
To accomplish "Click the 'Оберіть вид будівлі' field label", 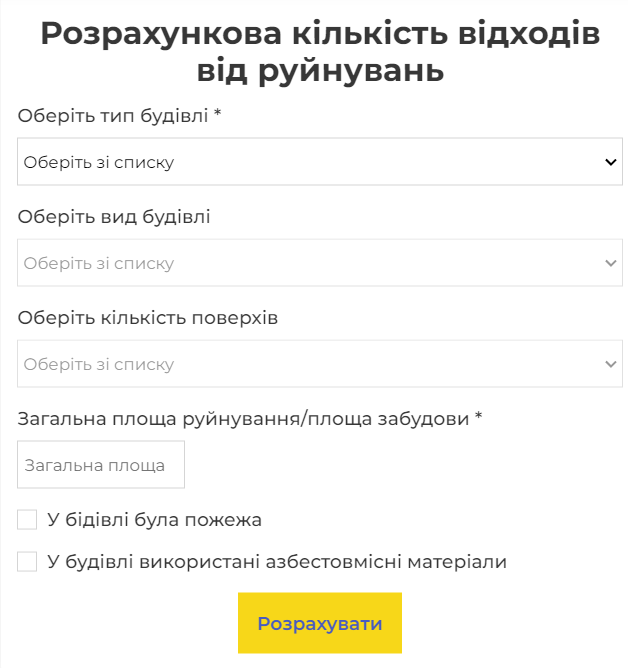I will [x=114, y=217].
